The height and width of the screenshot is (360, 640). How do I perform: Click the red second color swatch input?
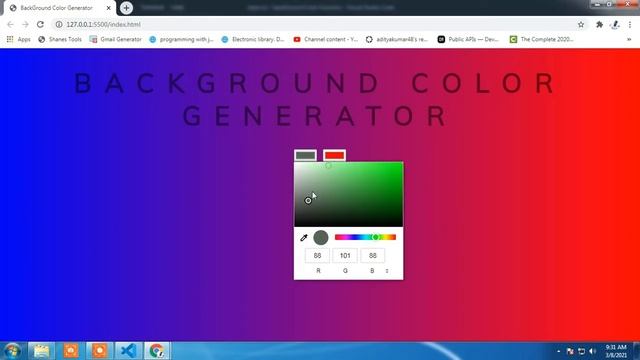click(x=334, y=156)
